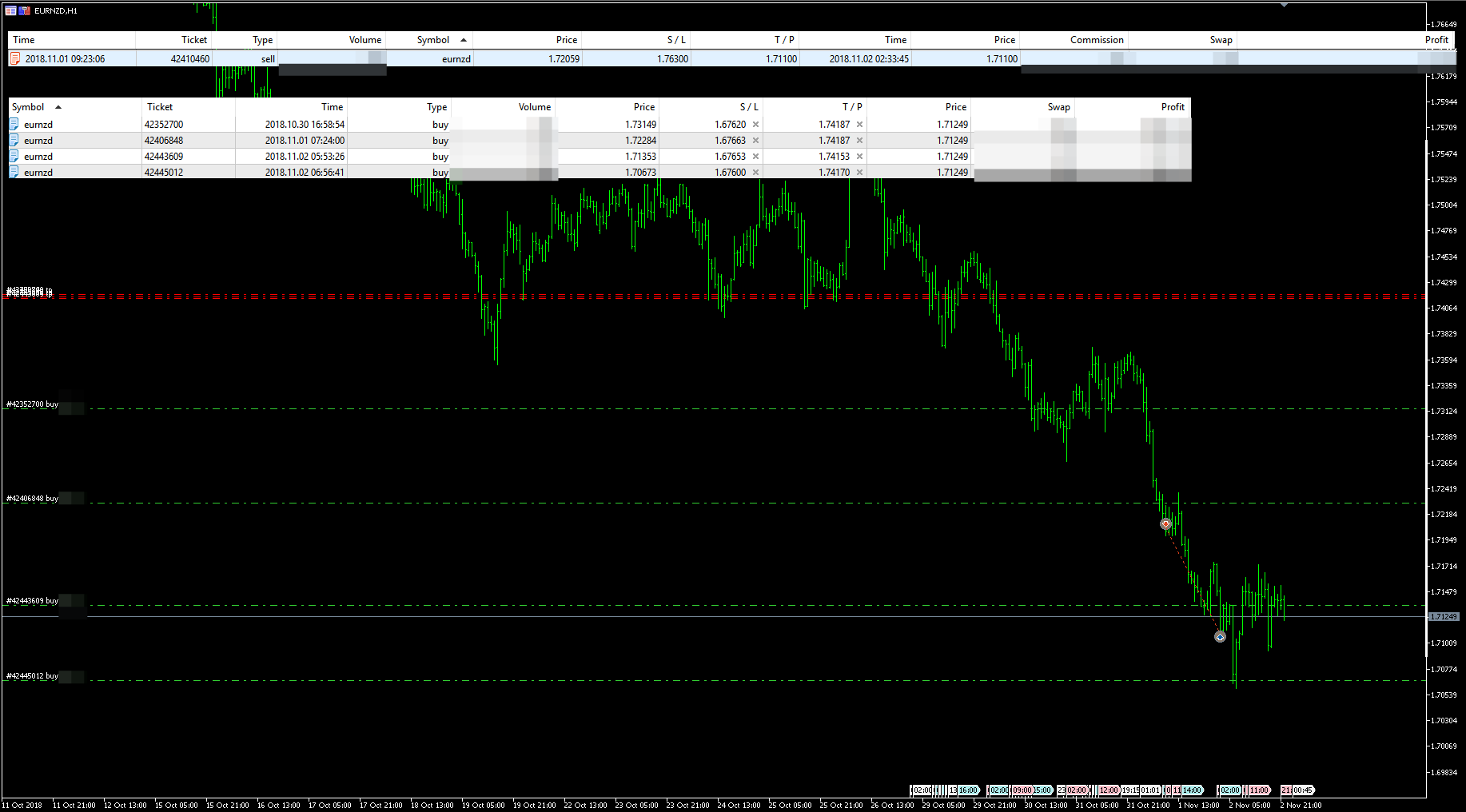The height and width of the screenshot is (812, 1466).
Task: Clear stop loss 1.67600 on order 42445012
Action: click(755, 172)
